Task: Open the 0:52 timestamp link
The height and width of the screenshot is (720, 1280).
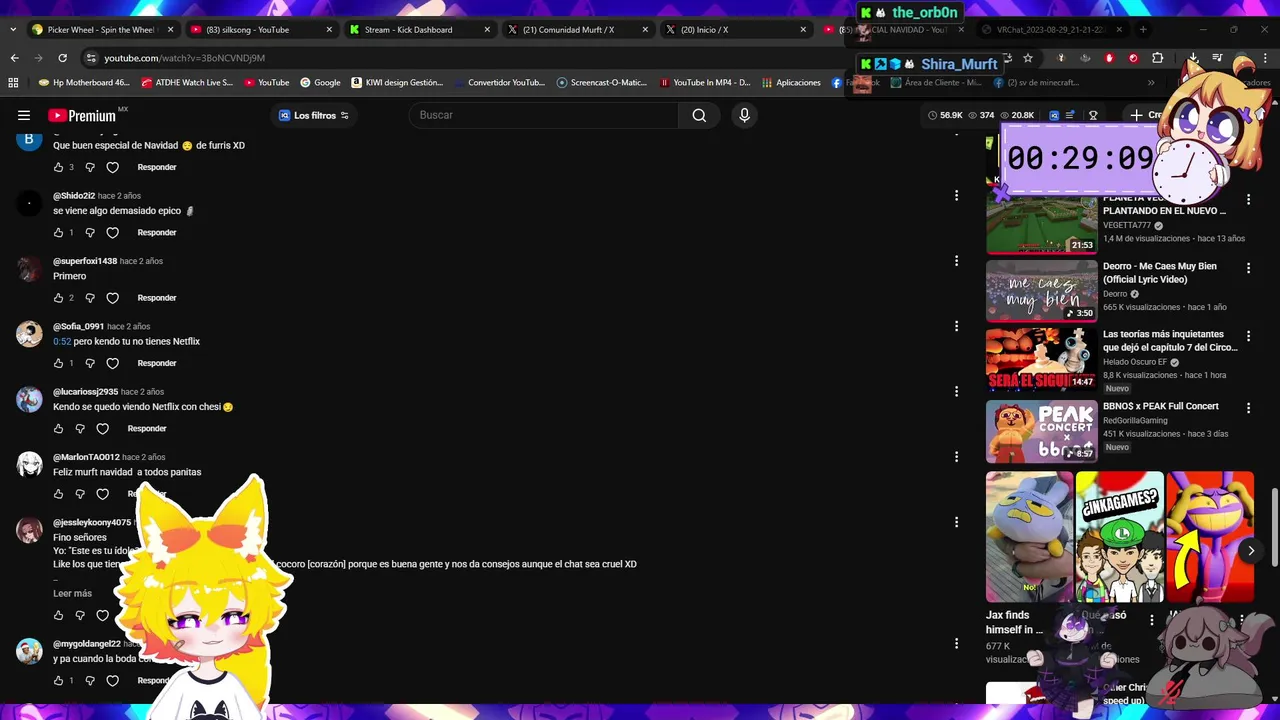Action: [62, 342]
